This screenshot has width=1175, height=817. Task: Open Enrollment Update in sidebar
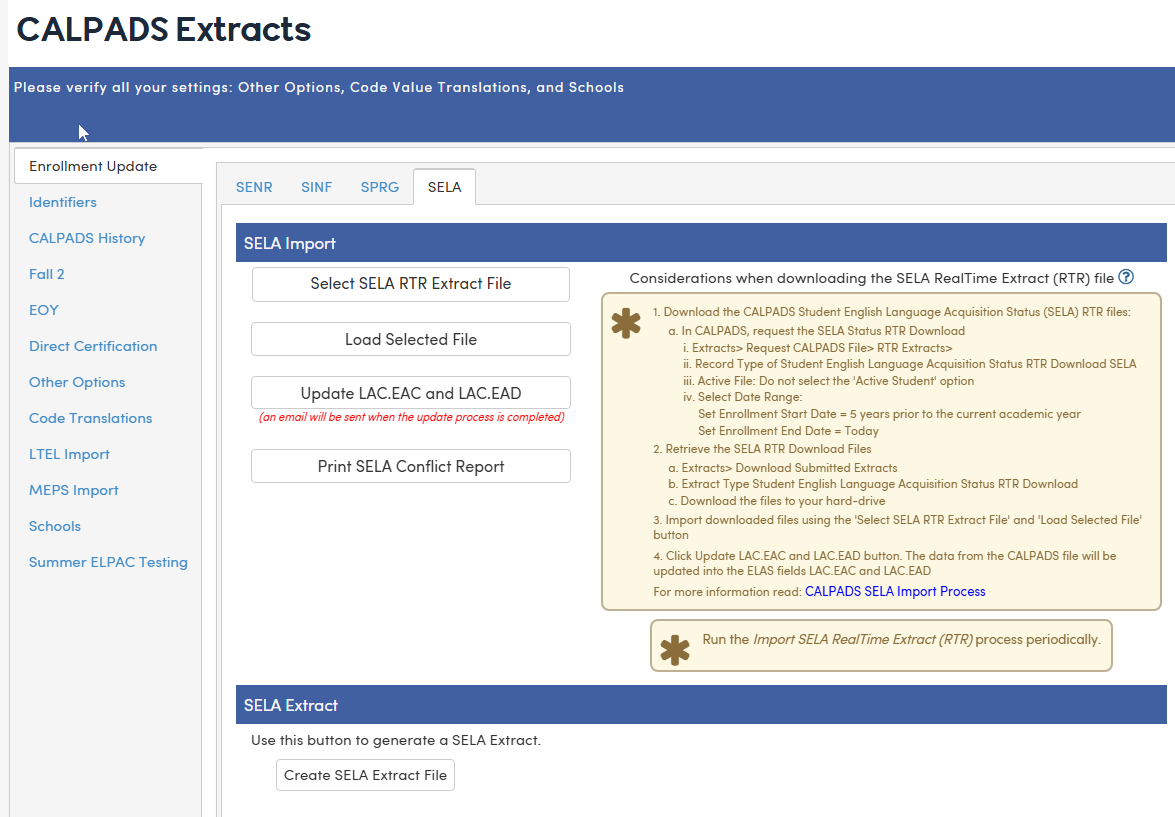coord(109,166)
